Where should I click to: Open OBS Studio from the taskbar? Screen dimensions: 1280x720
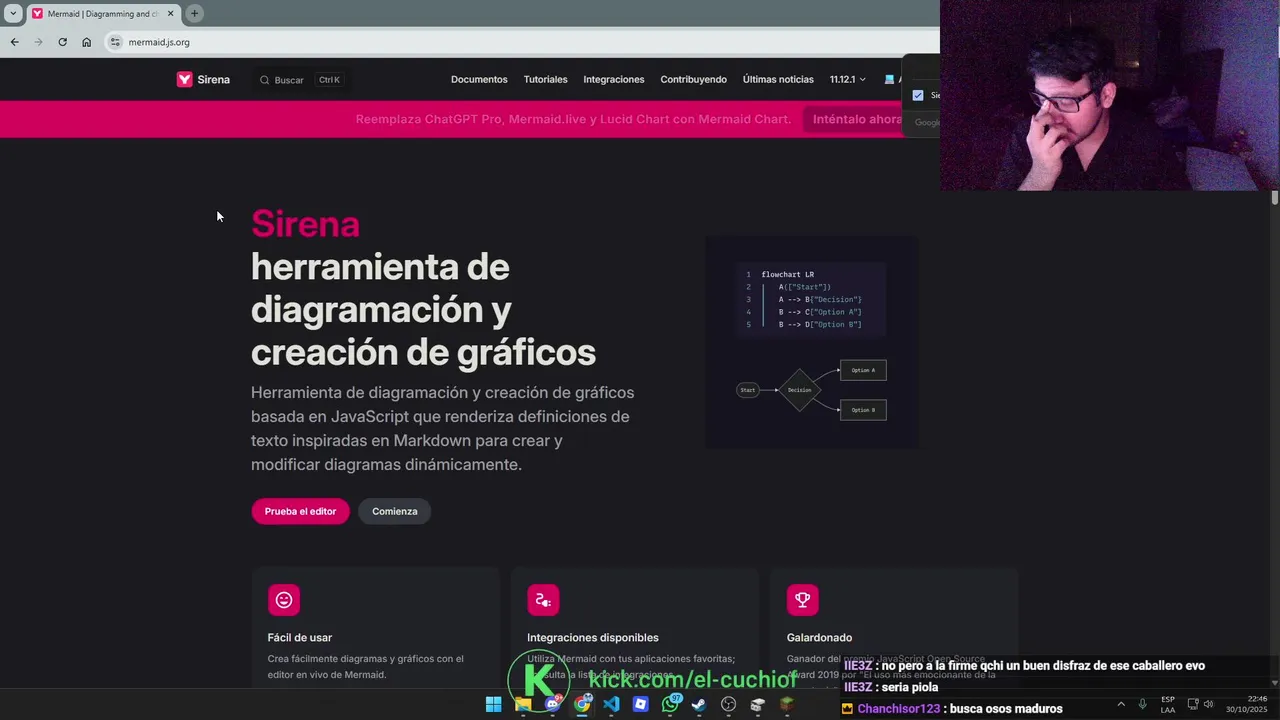coord(728,704)
